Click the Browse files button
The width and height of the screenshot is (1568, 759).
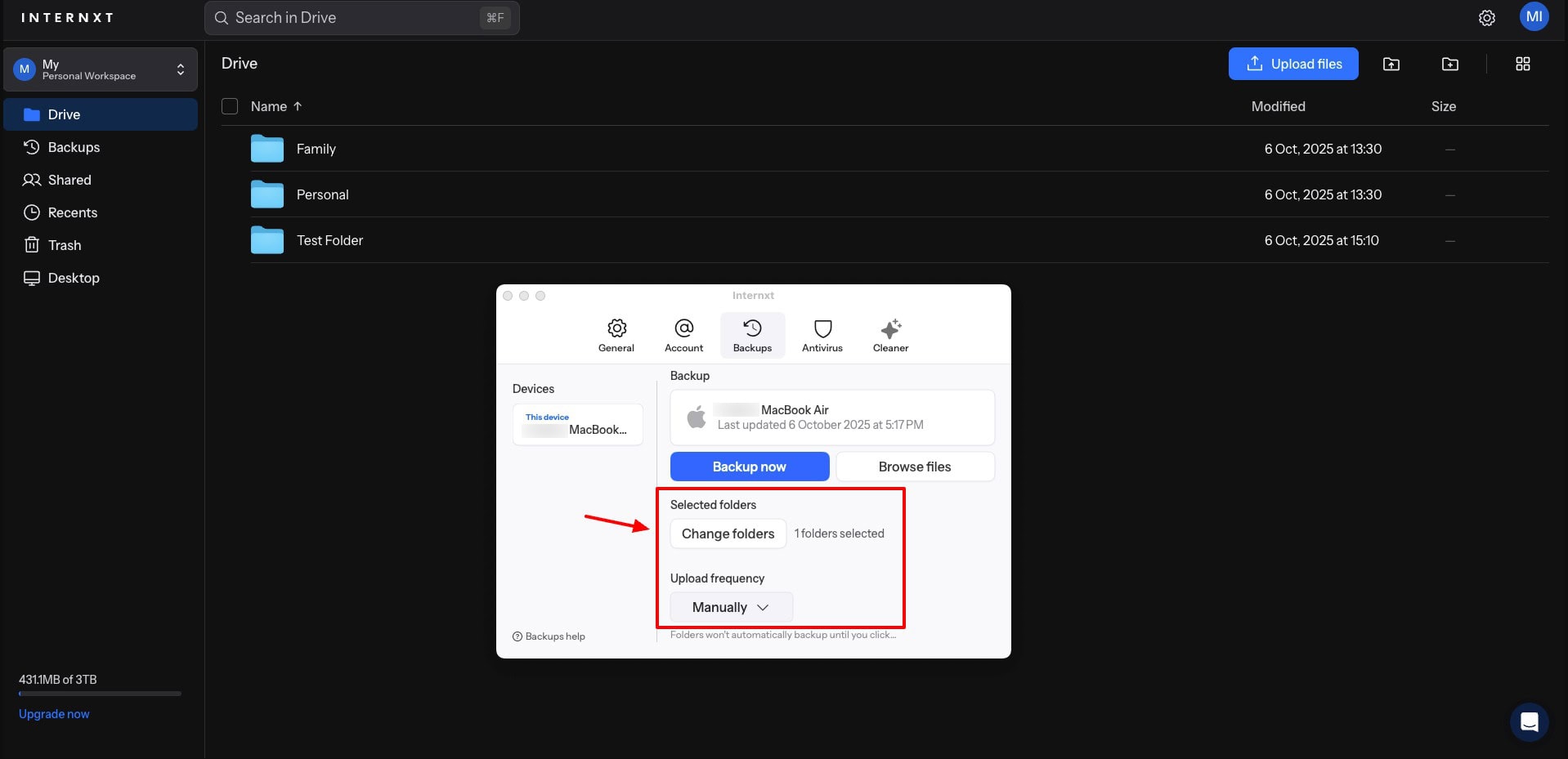pos(915,467)
